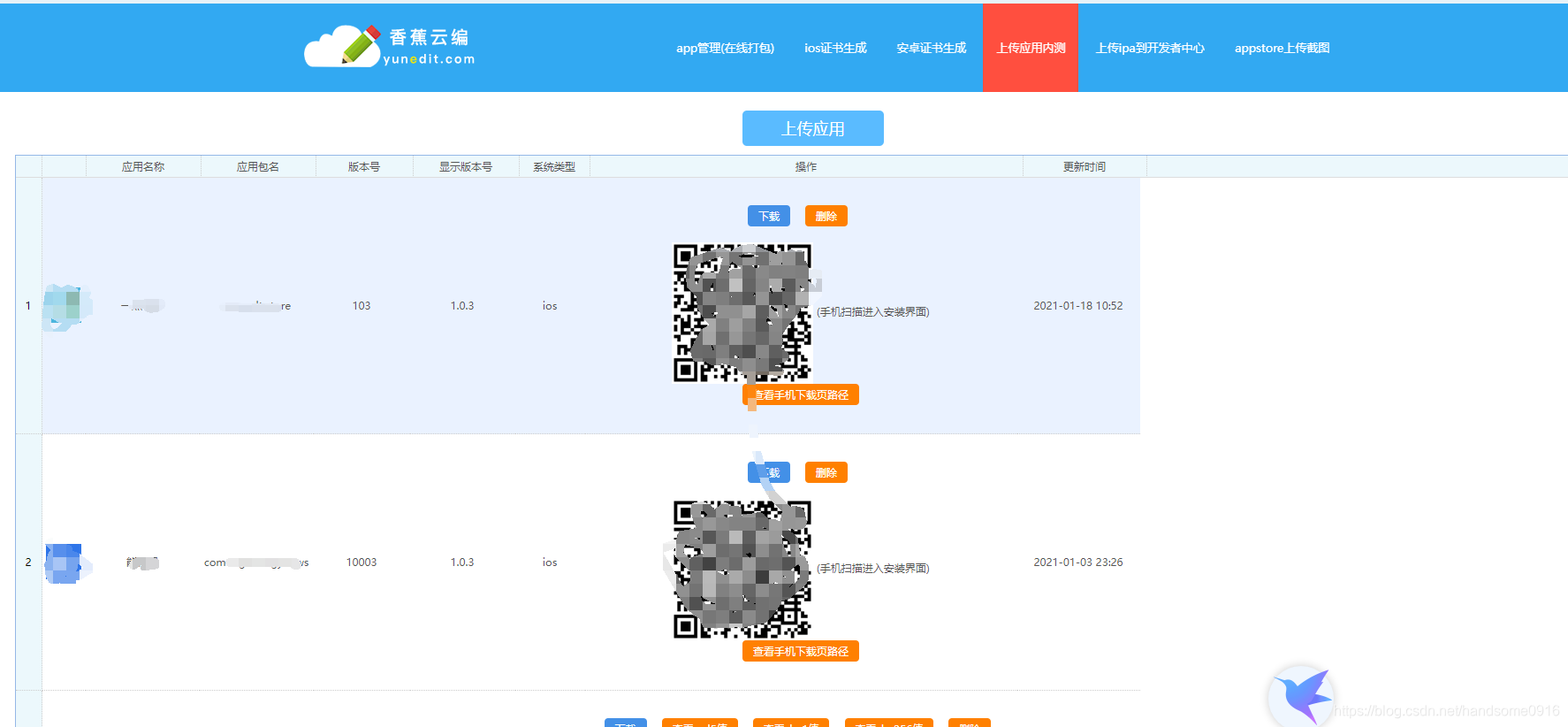Click row number 1 cell

[x=28, y=306]
